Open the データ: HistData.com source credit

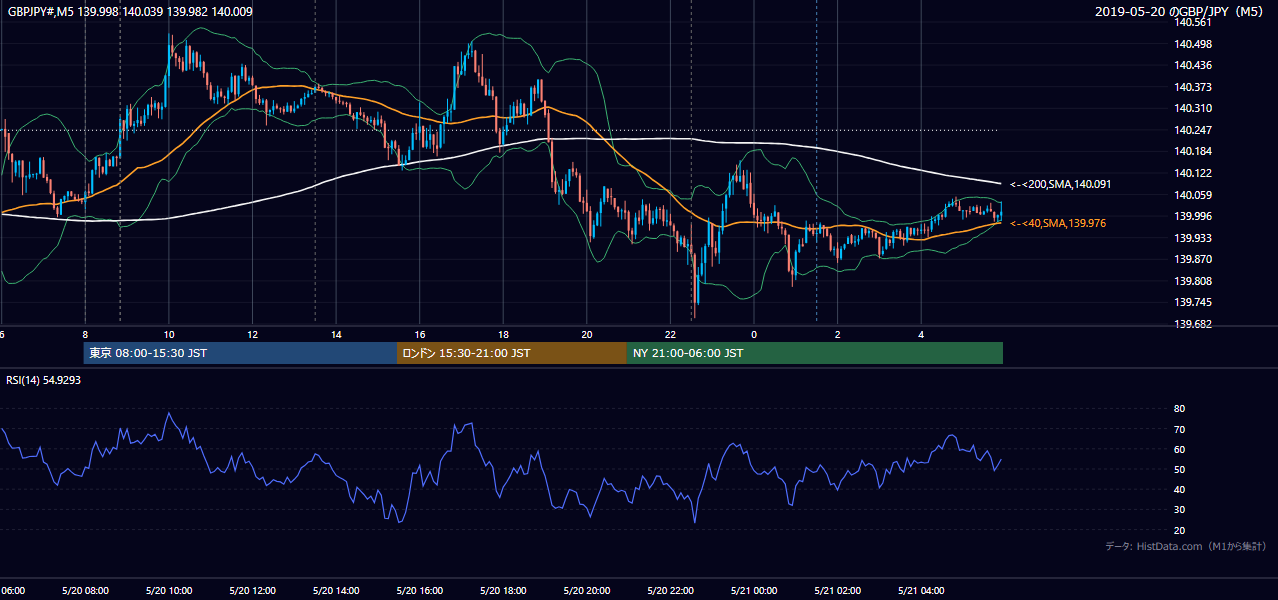pos(1185,546)
